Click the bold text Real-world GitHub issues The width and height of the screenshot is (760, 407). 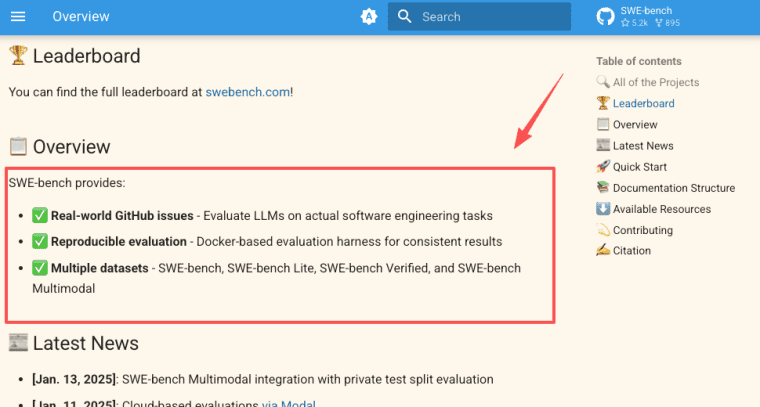[122, 216]
